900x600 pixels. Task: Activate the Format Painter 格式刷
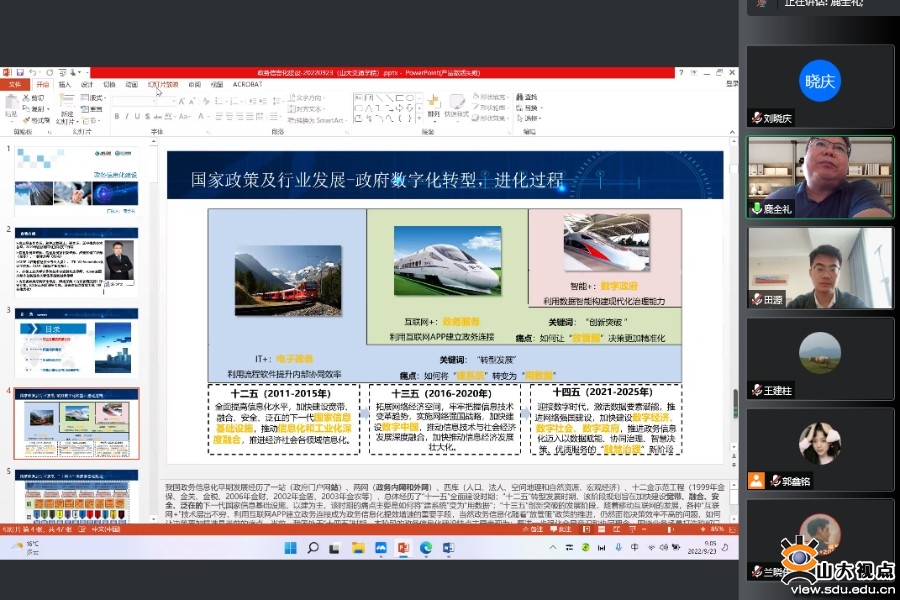click(x=36, y=121)
